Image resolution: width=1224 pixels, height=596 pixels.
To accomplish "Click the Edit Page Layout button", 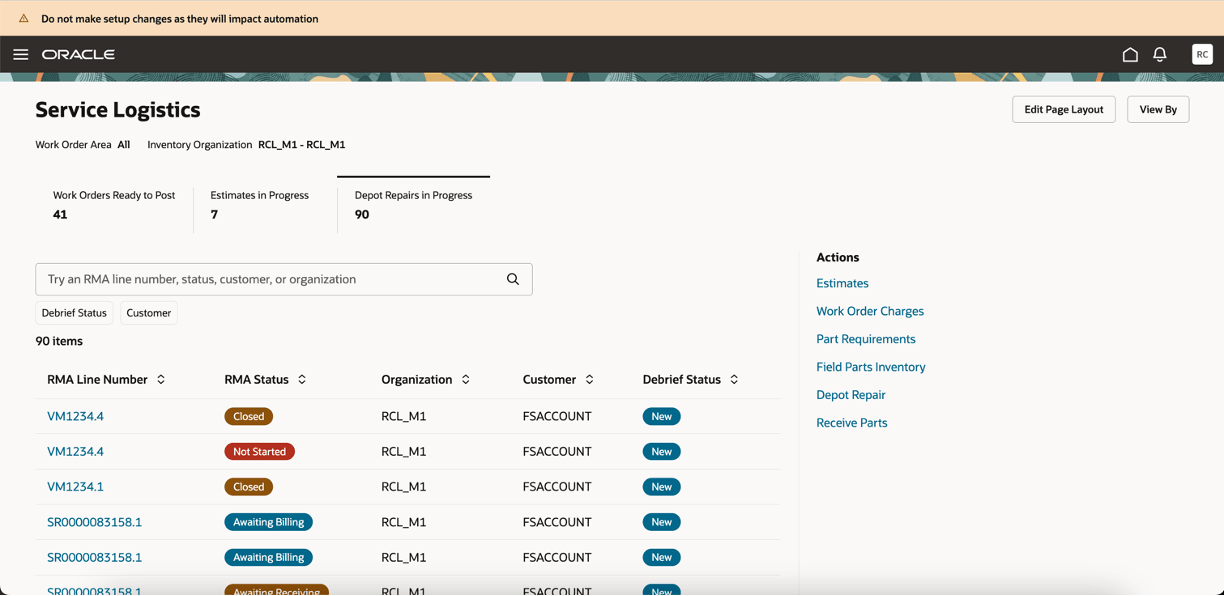I will click(1063, 110).
